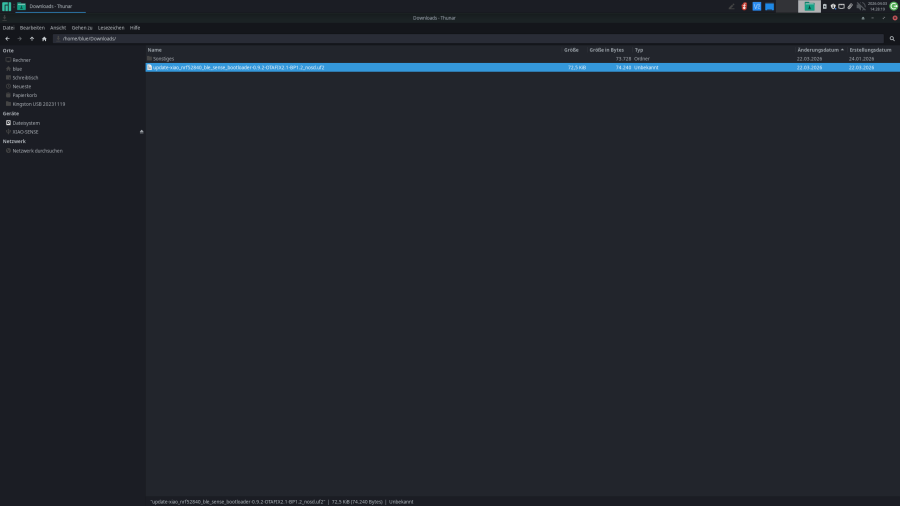This screenshot has height=506, width=900.
Task: Go back using the back arrow
Action: pyautogui.click(x=7, y=39)
